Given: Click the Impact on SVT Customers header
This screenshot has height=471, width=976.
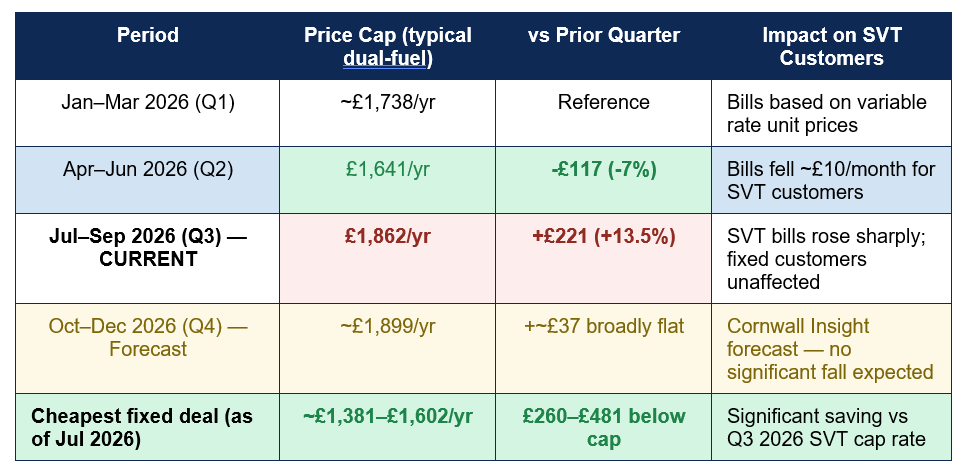Looking at the screenshot, I should (831, 46).
